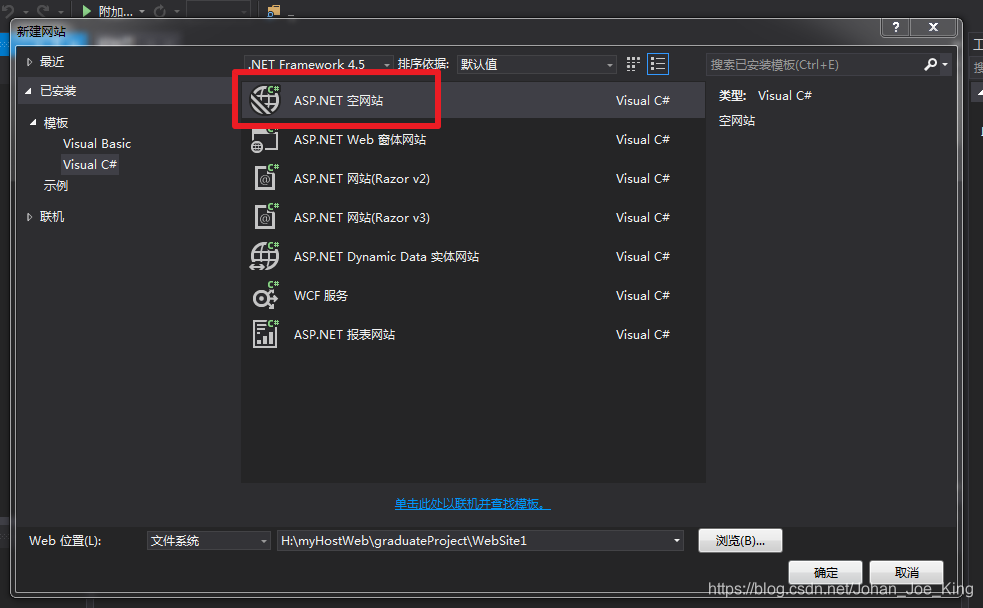Viewport: 983px width, 608px height.
Task: Click the search magnifier icon
Action: (930, 64)
